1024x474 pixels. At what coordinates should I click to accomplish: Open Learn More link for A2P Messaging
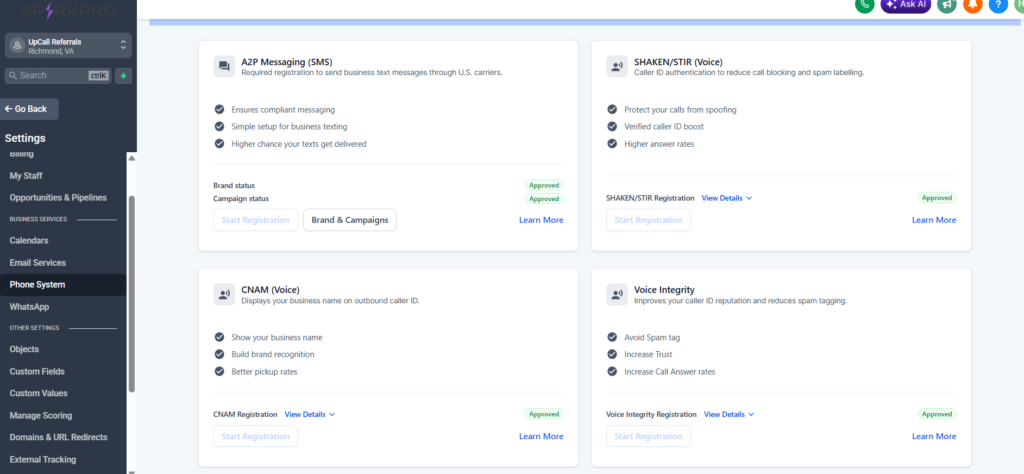541,220
